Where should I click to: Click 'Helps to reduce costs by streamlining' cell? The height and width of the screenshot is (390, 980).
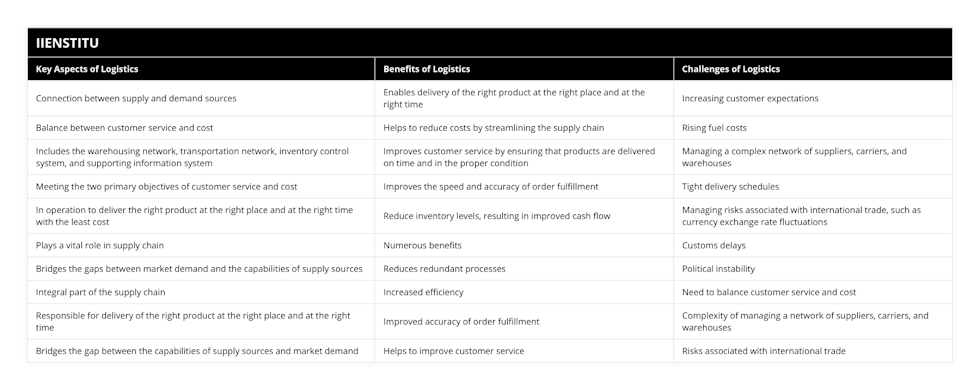524,128
